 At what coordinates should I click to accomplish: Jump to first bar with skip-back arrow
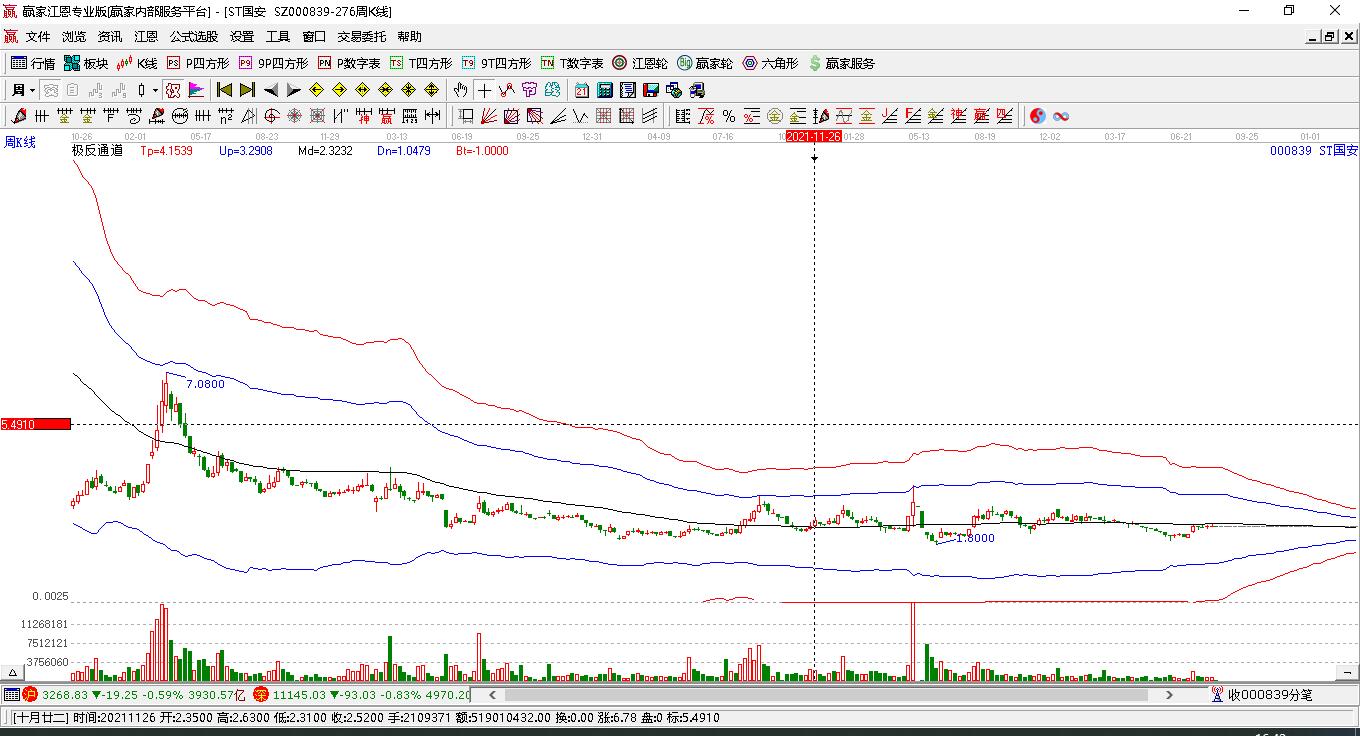224,90
